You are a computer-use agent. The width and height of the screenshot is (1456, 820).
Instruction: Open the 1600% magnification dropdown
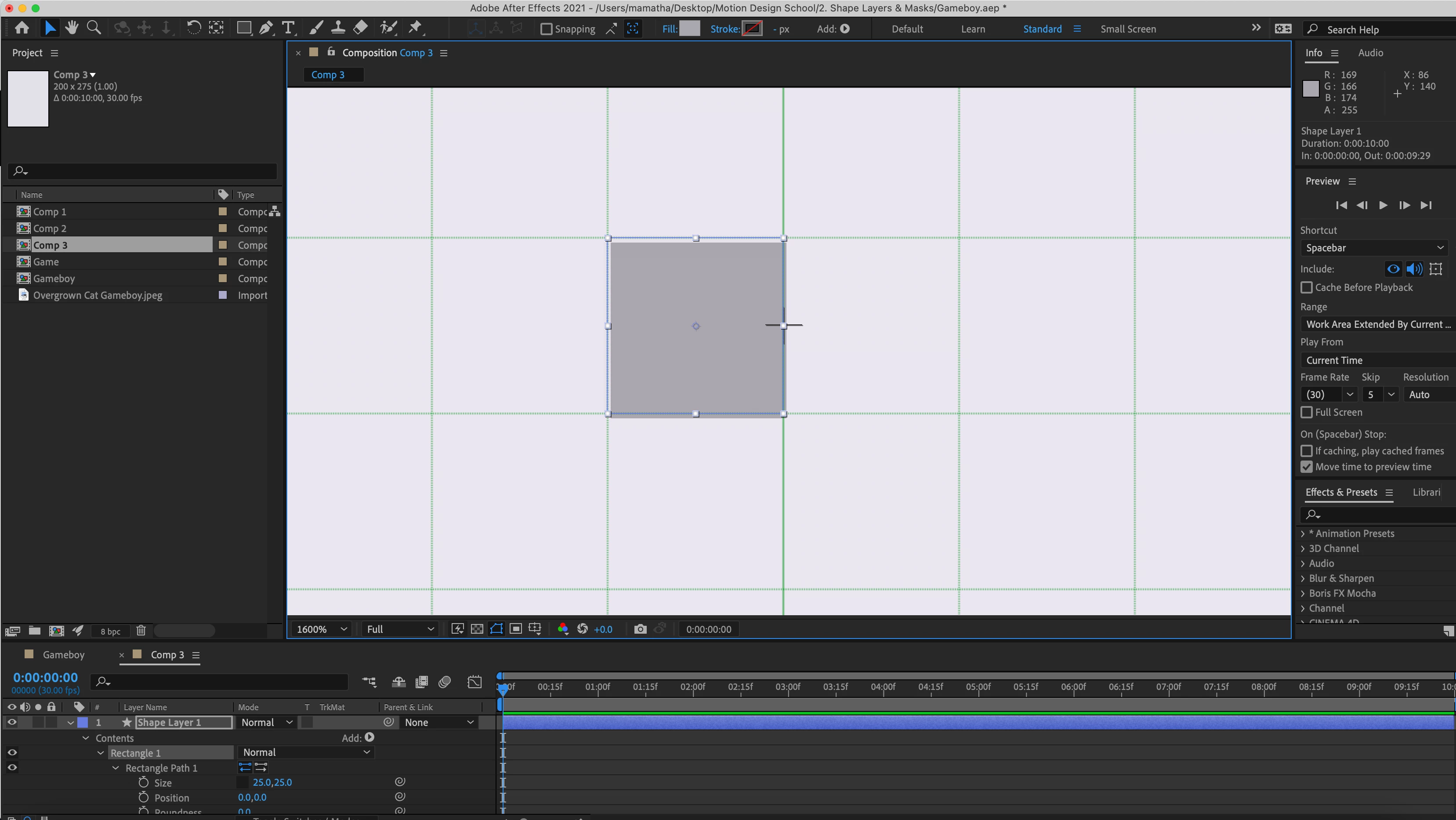[x=322, y=629]
